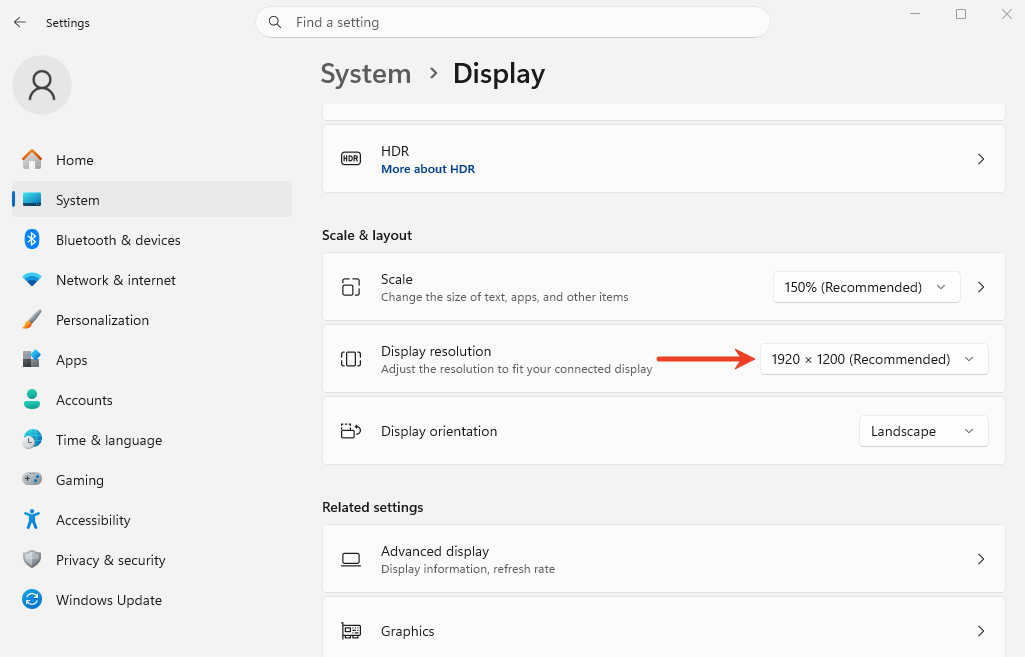Open Privacy & security section
The image size is (1025, 657).
point(152,560)
